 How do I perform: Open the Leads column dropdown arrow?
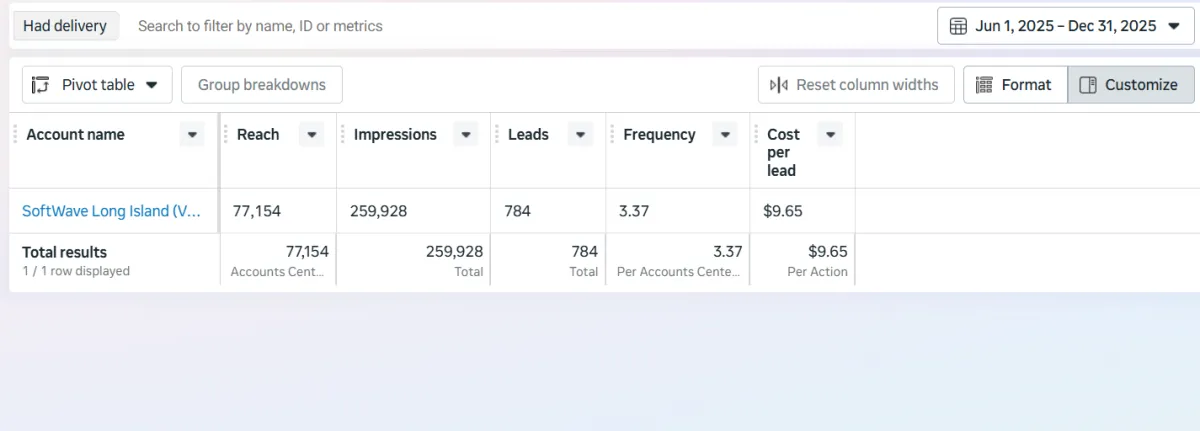click(580, 135)
